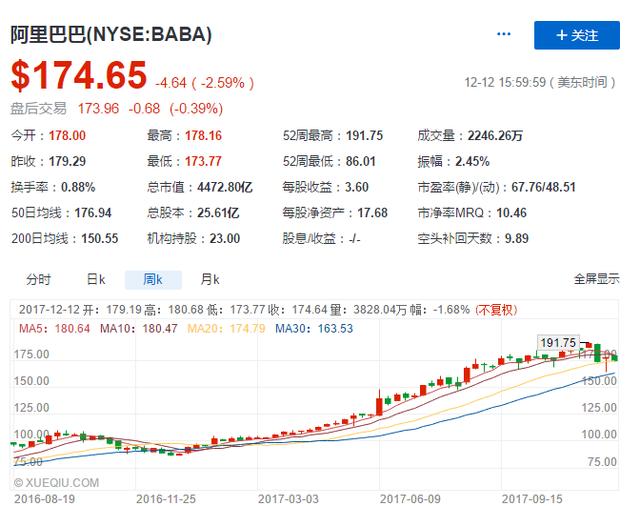Click 昨收 value 179.29
Viewport: 640px width, 506px height.
click(67, 161)
